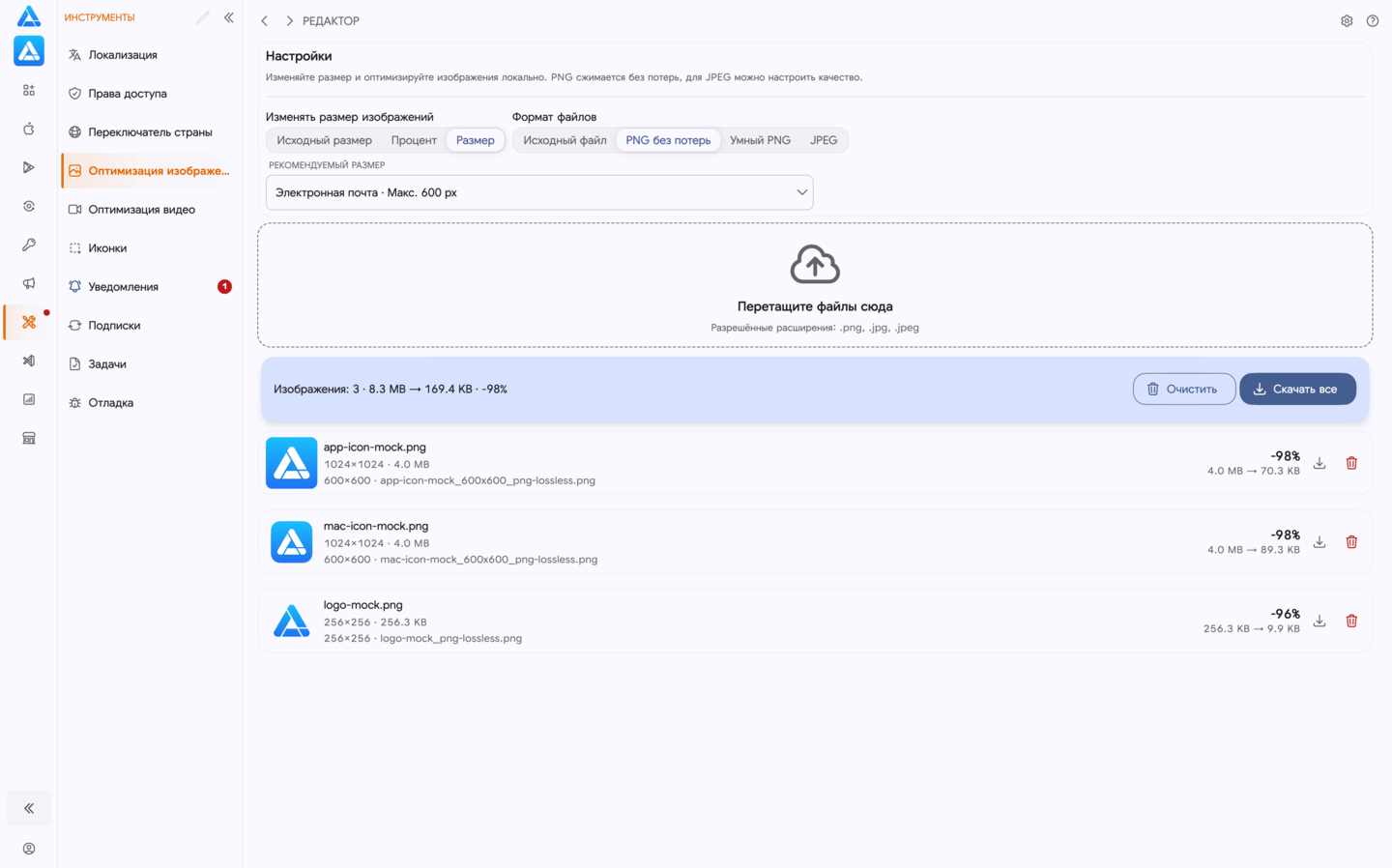The height and width of the screenshot is (868, 1392).
Task: Choose the JPEG file format
Action: tap(824, 140)
